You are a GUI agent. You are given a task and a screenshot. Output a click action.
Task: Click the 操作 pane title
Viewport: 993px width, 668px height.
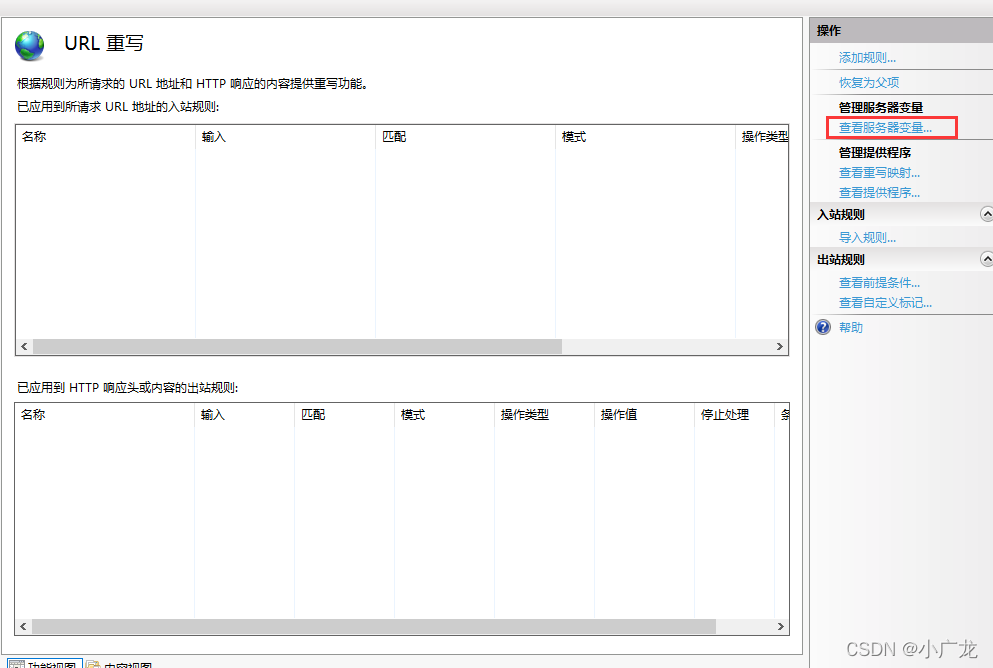828,30
